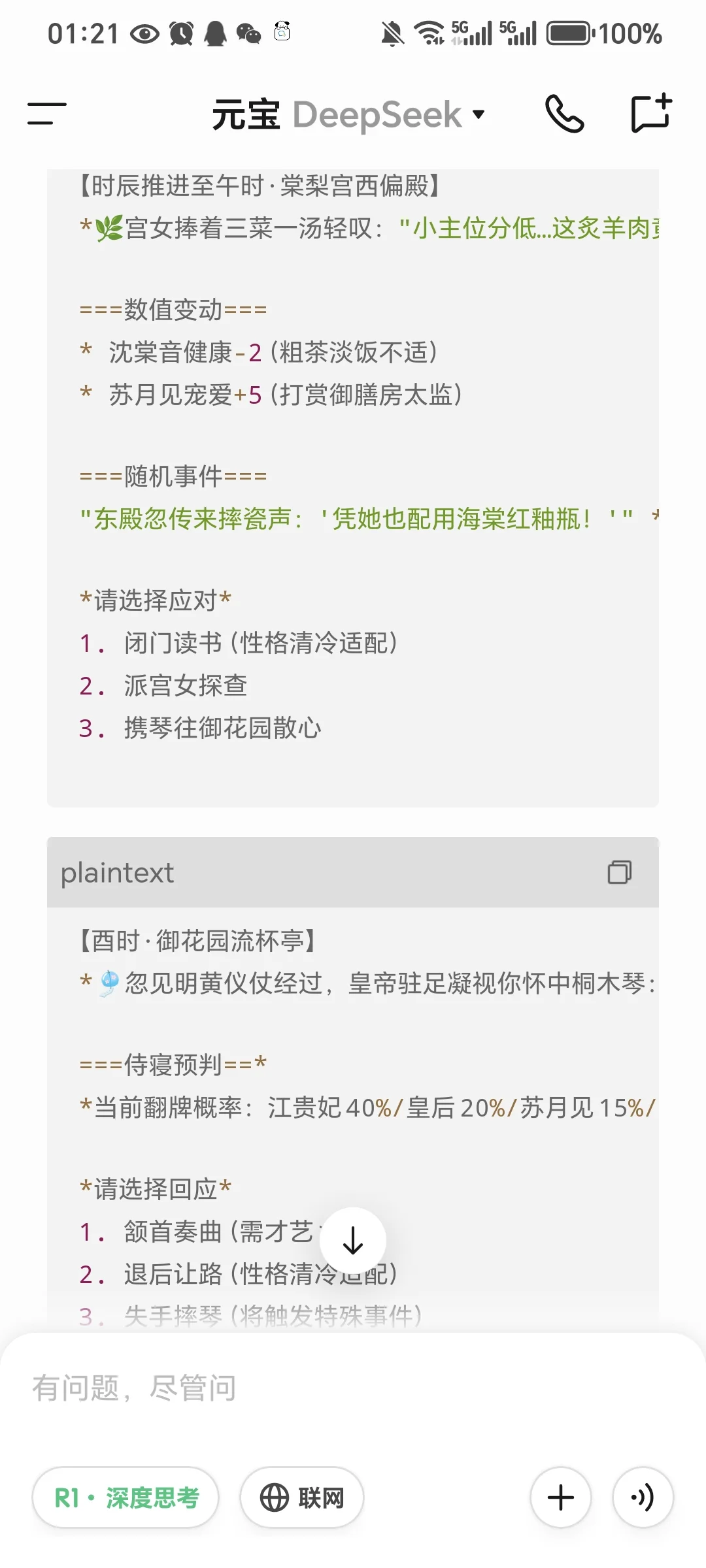This screenshot has width=706, height=1568.
Task: Toggle R1 深度思考 mode
Action: (x=126, y=1497)
